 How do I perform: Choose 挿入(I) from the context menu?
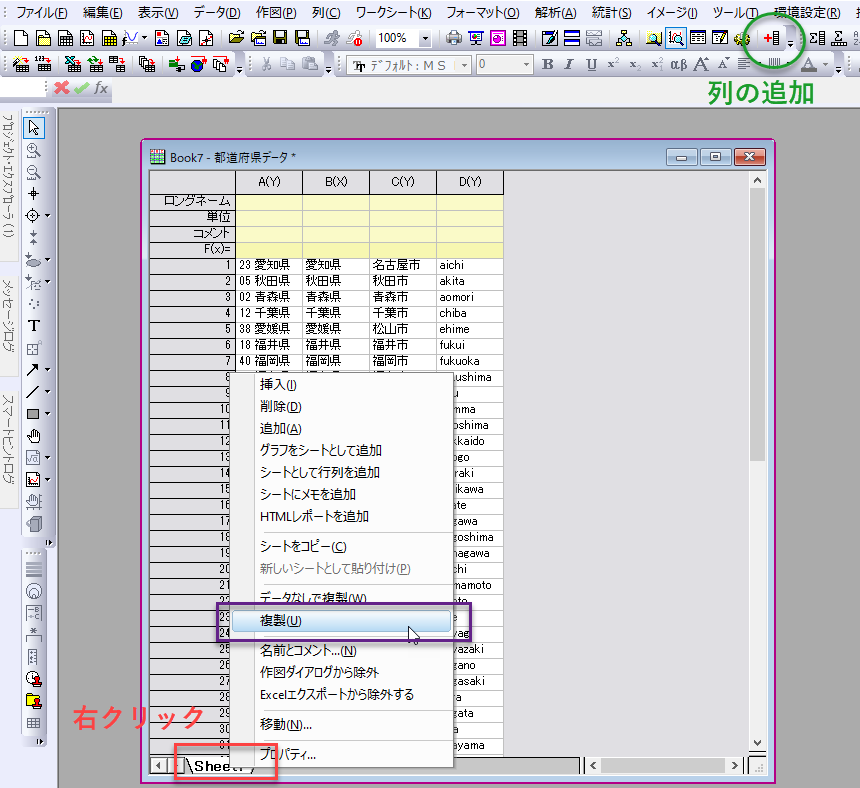point(342,384)
